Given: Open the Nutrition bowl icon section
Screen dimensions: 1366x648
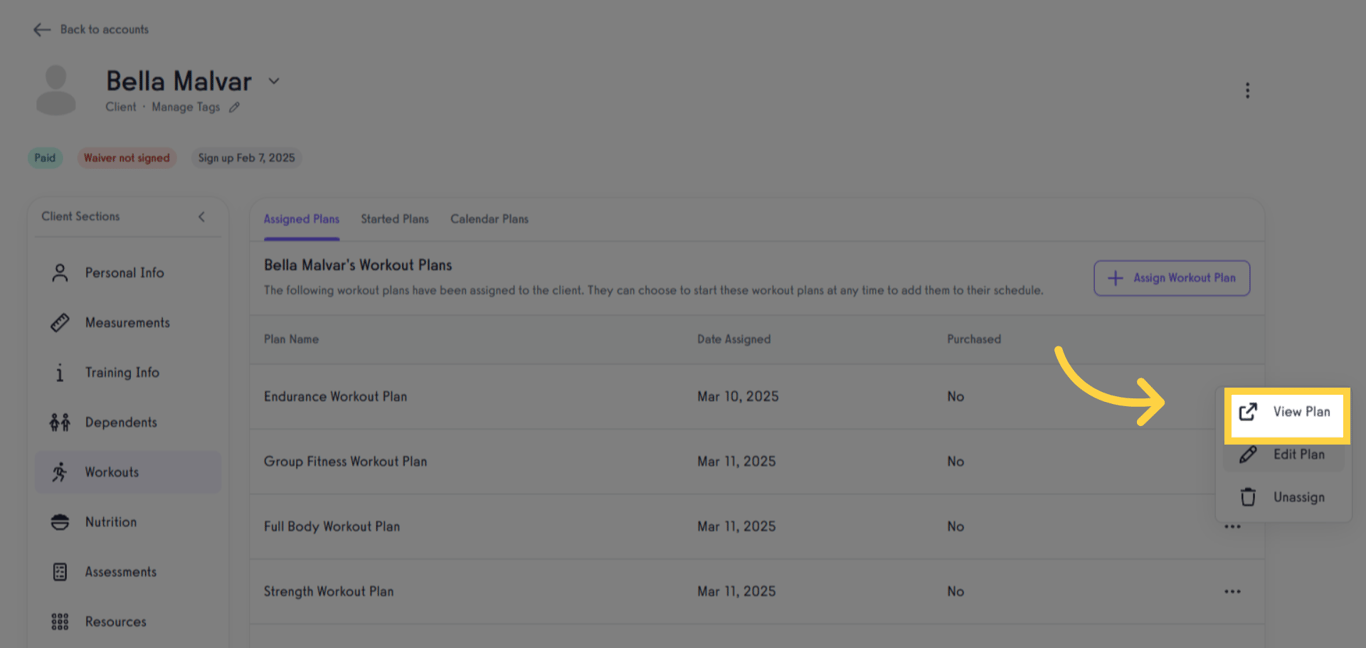Looking at the screenshot, I should 60,522.
